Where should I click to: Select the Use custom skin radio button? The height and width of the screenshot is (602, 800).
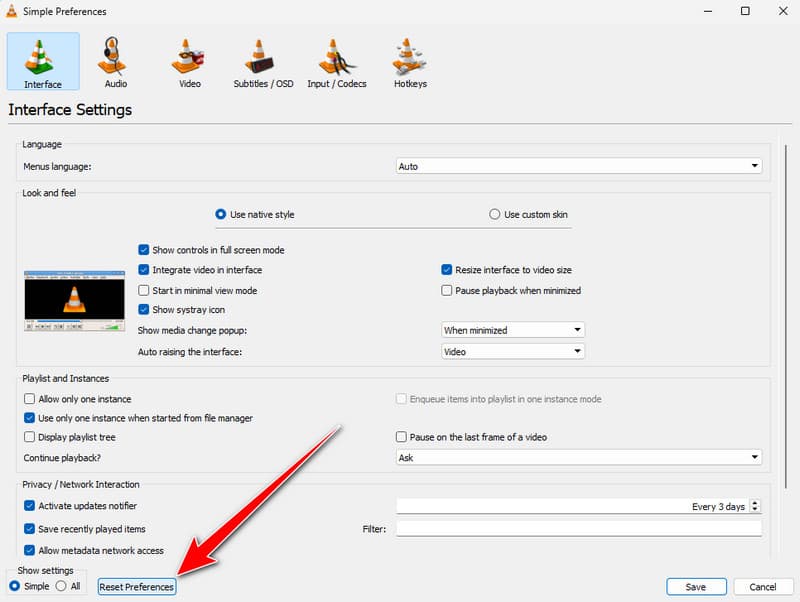(x=495, y=214)
